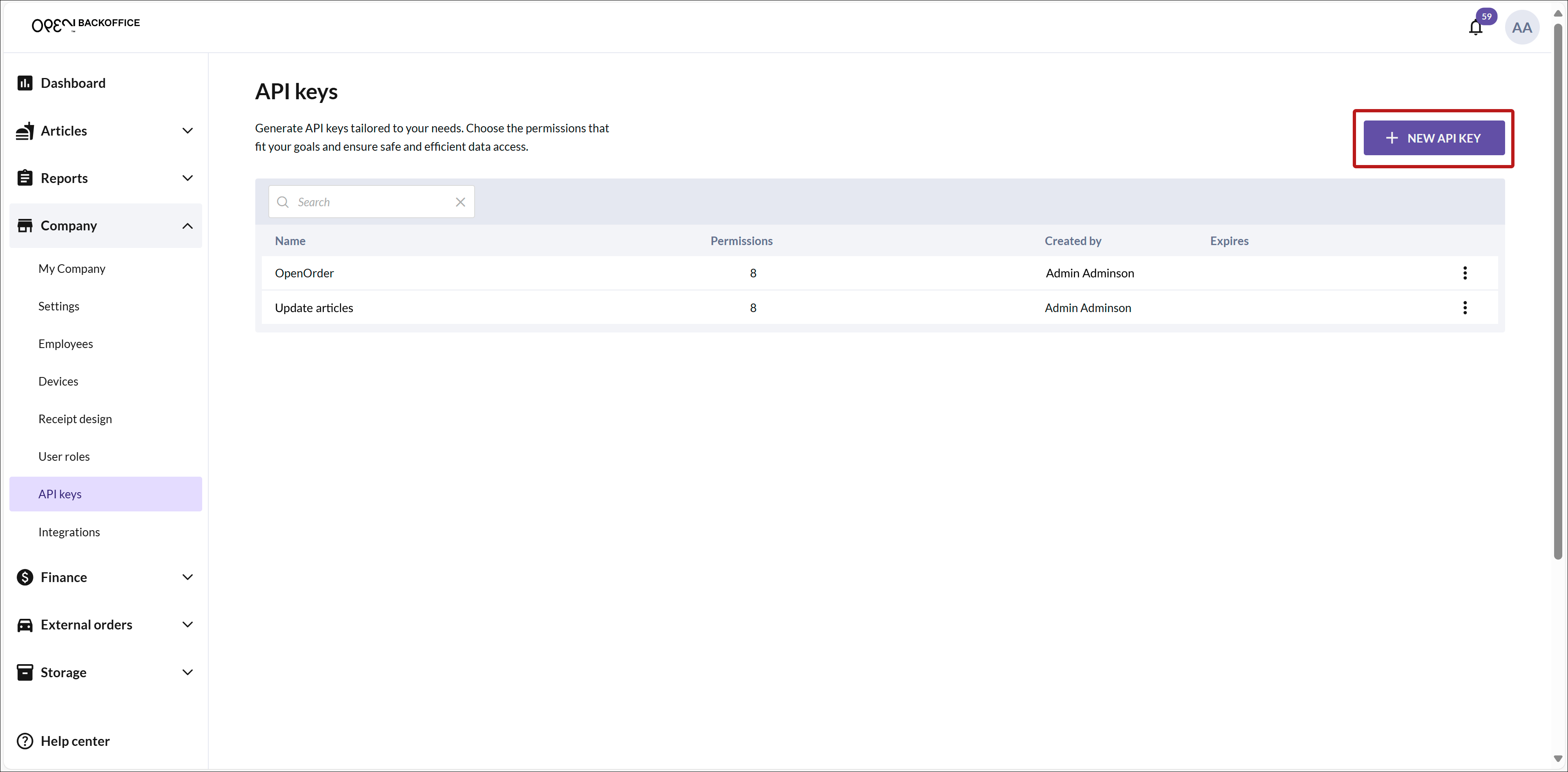Click the Finance dollar icon
This screenshot has height=772, width=1568.
[x=25, y=577]
